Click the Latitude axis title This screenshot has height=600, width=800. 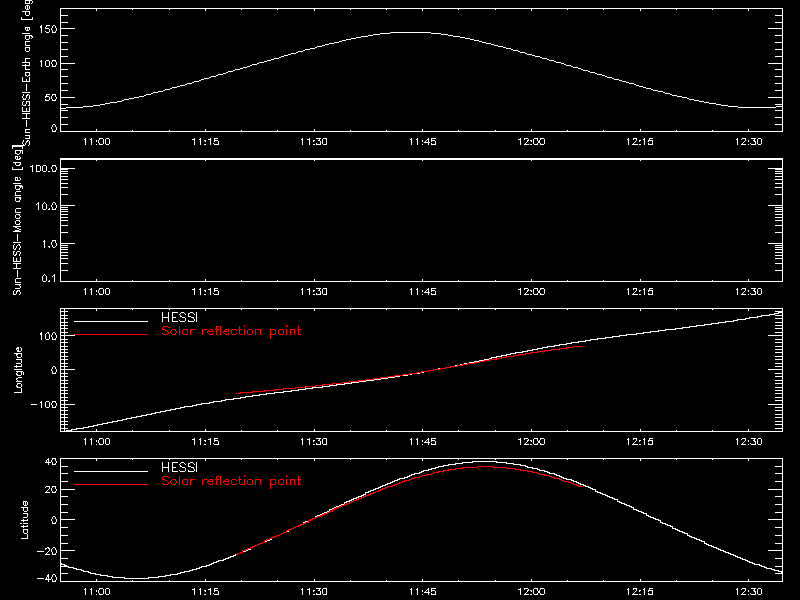click(x=24, y=520)
